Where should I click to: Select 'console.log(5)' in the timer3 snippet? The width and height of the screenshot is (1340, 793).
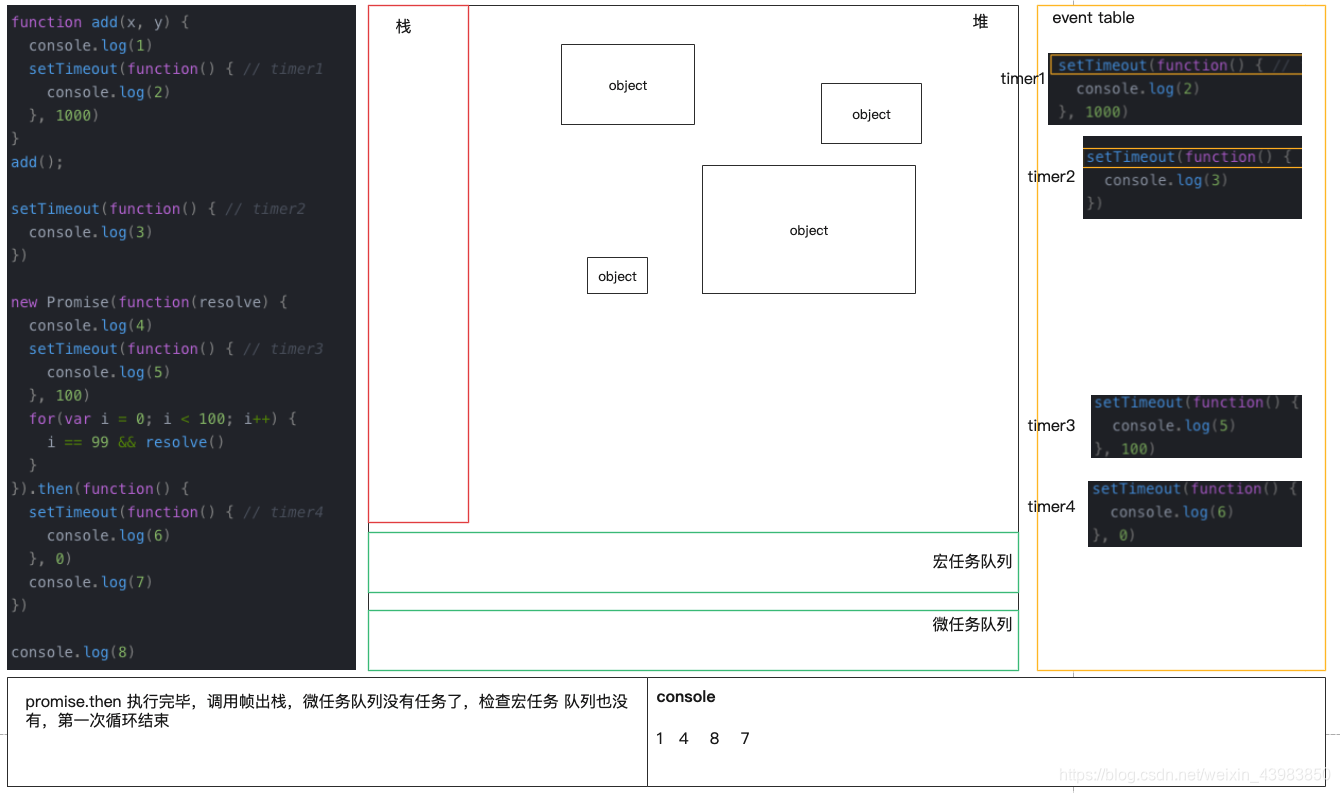click(1174, 426)
